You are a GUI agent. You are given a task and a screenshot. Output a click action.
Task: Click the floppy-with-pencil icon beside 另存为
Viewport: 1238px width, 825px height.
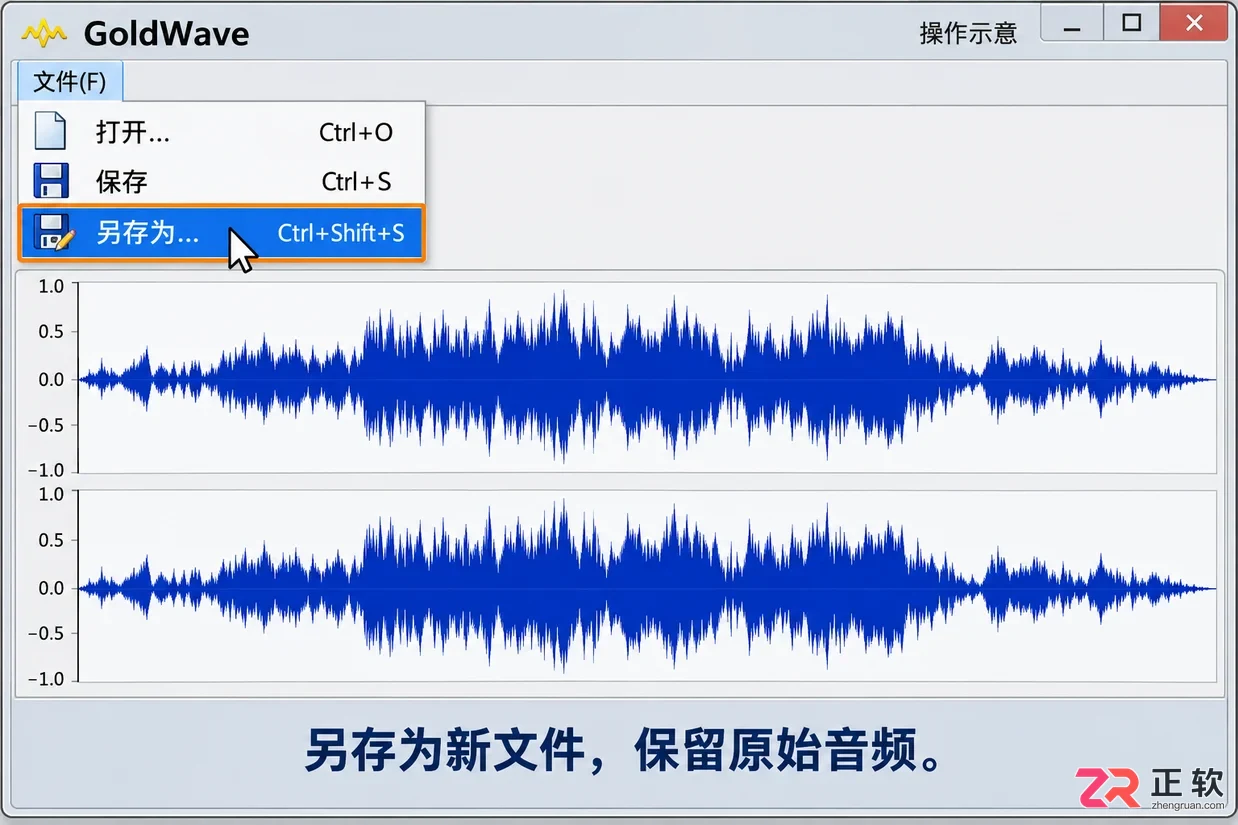coord(53,232)
